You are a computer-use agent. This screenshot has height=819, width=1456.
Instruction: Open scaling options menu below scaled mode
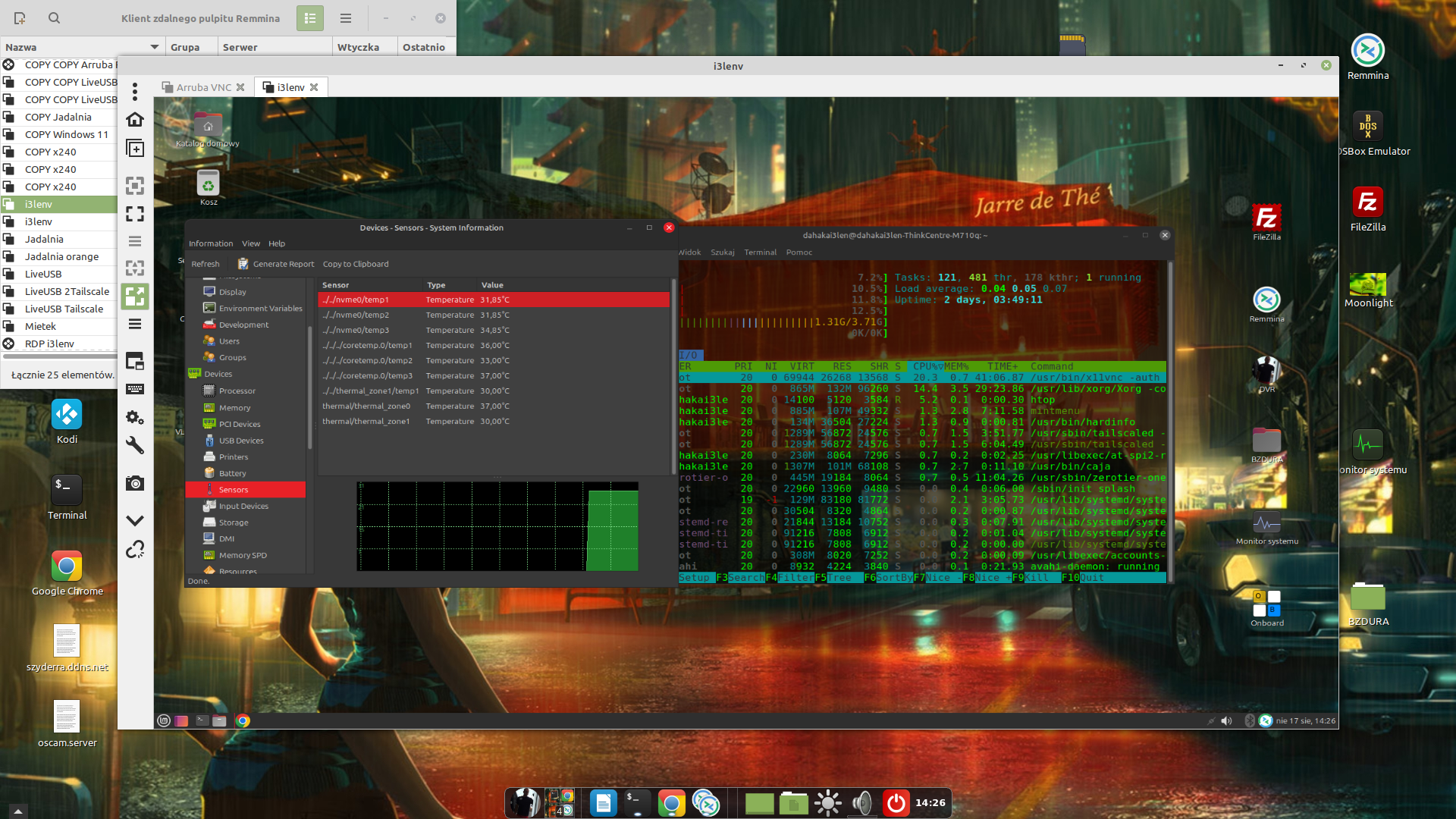click(x=135, y=324)
